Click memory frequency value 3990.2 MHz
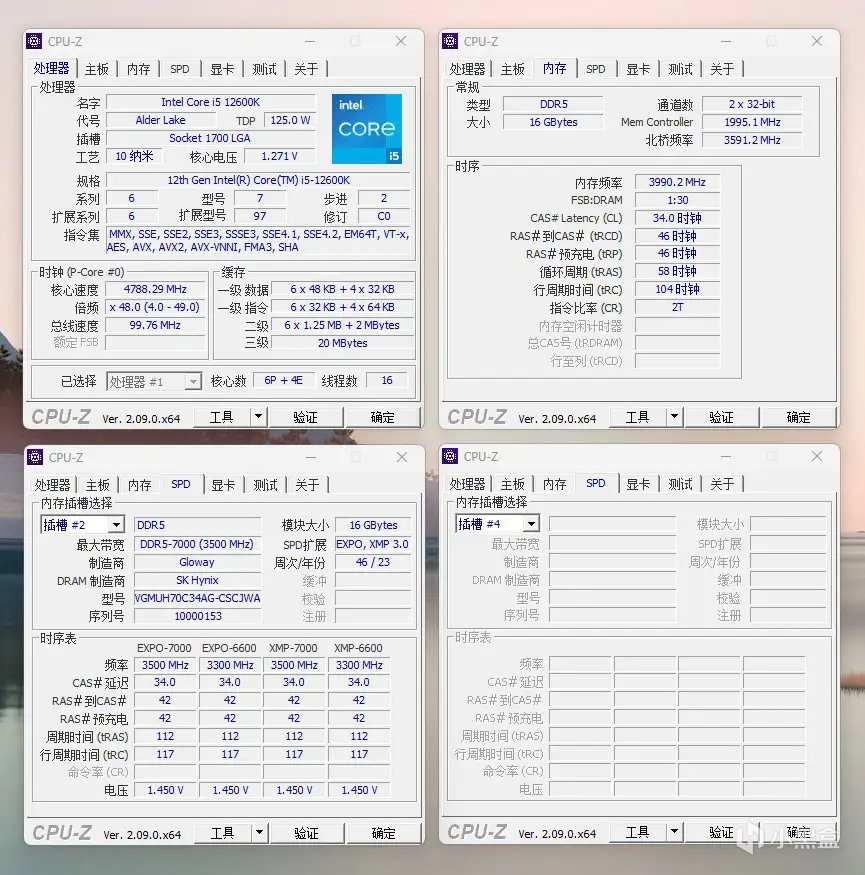This screenshot has height=875, width=865. pos(677,182)
